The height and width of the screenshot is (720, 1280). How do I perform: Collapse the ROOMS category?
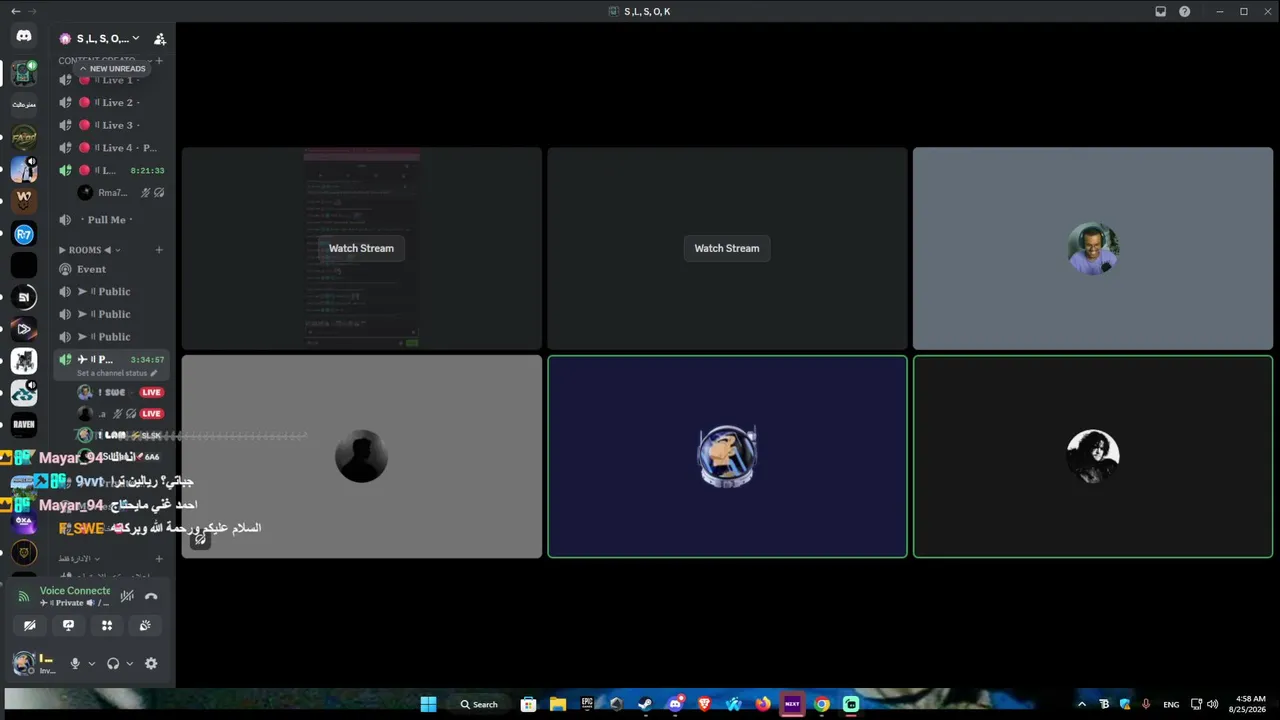(x=90, y=250)
